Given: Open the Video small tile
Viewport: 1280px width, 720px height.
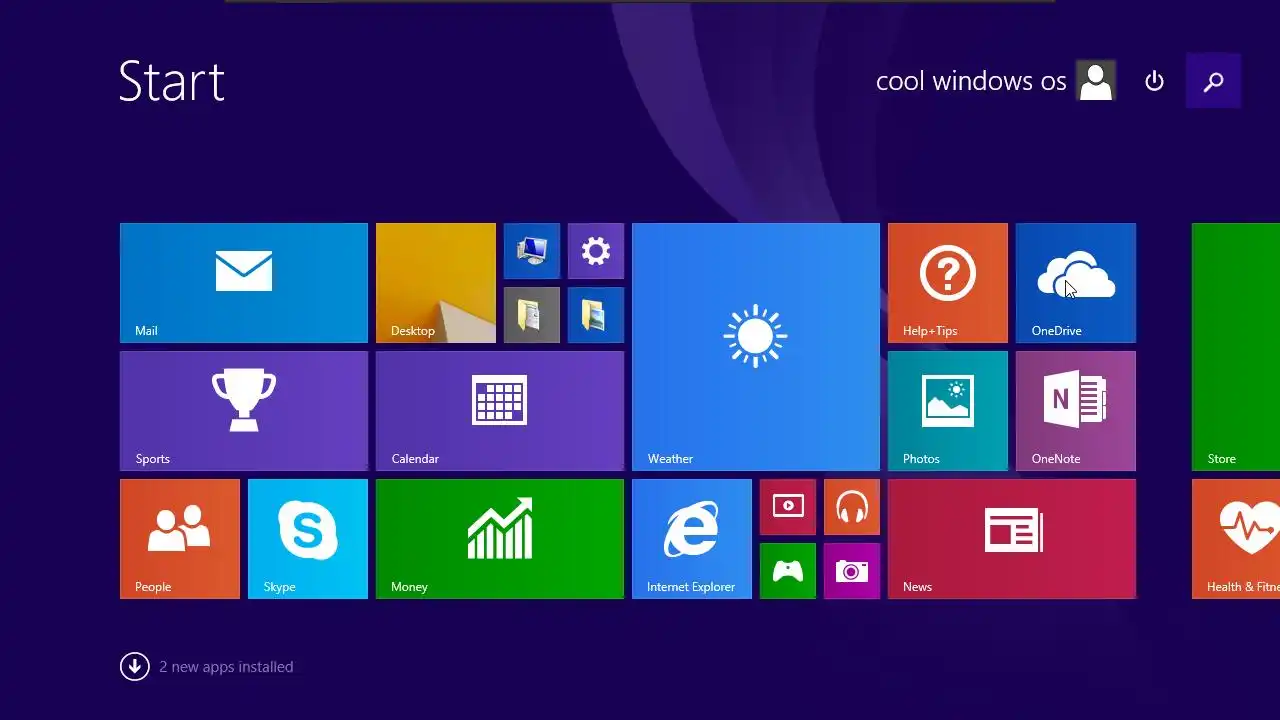Looking at the screenshot, I should click(x=788, y=507).
